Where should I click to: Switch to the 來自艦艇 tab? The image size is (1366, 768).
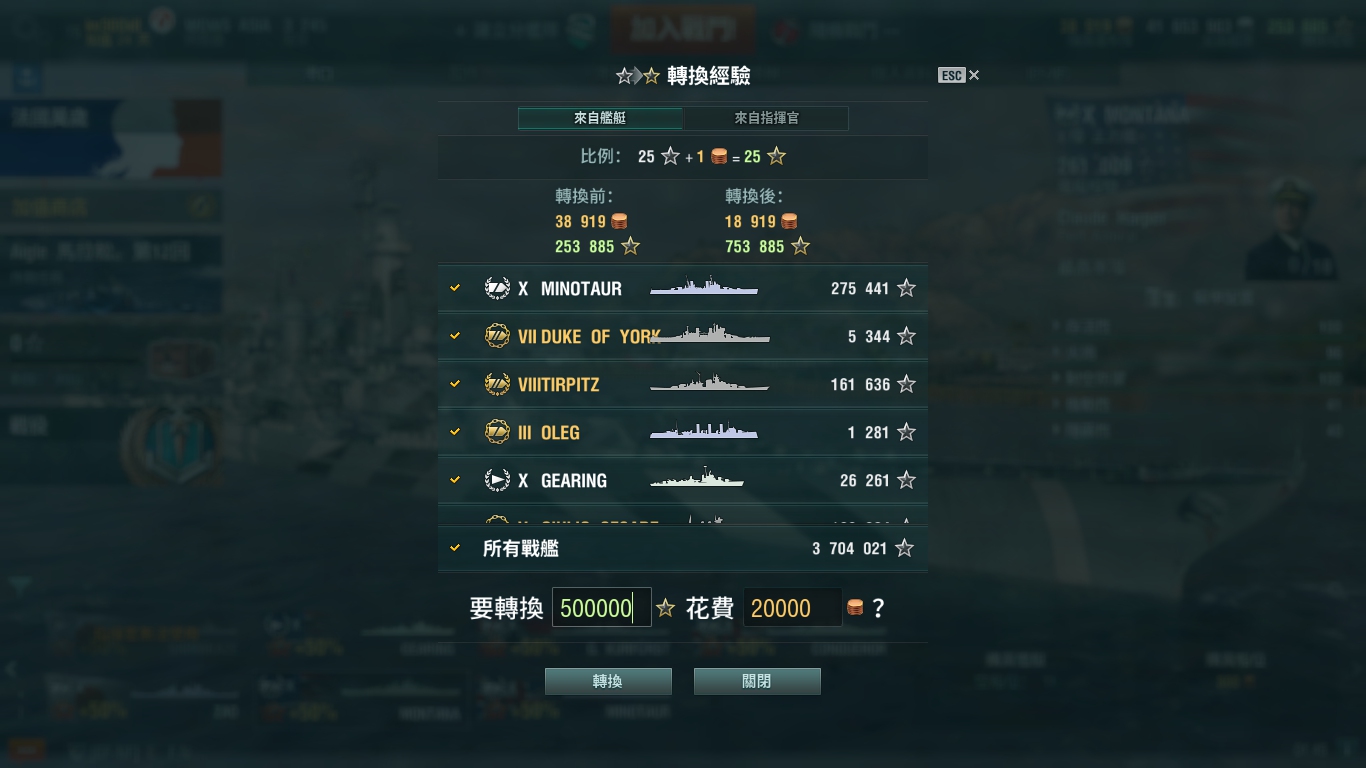point(600,118)
